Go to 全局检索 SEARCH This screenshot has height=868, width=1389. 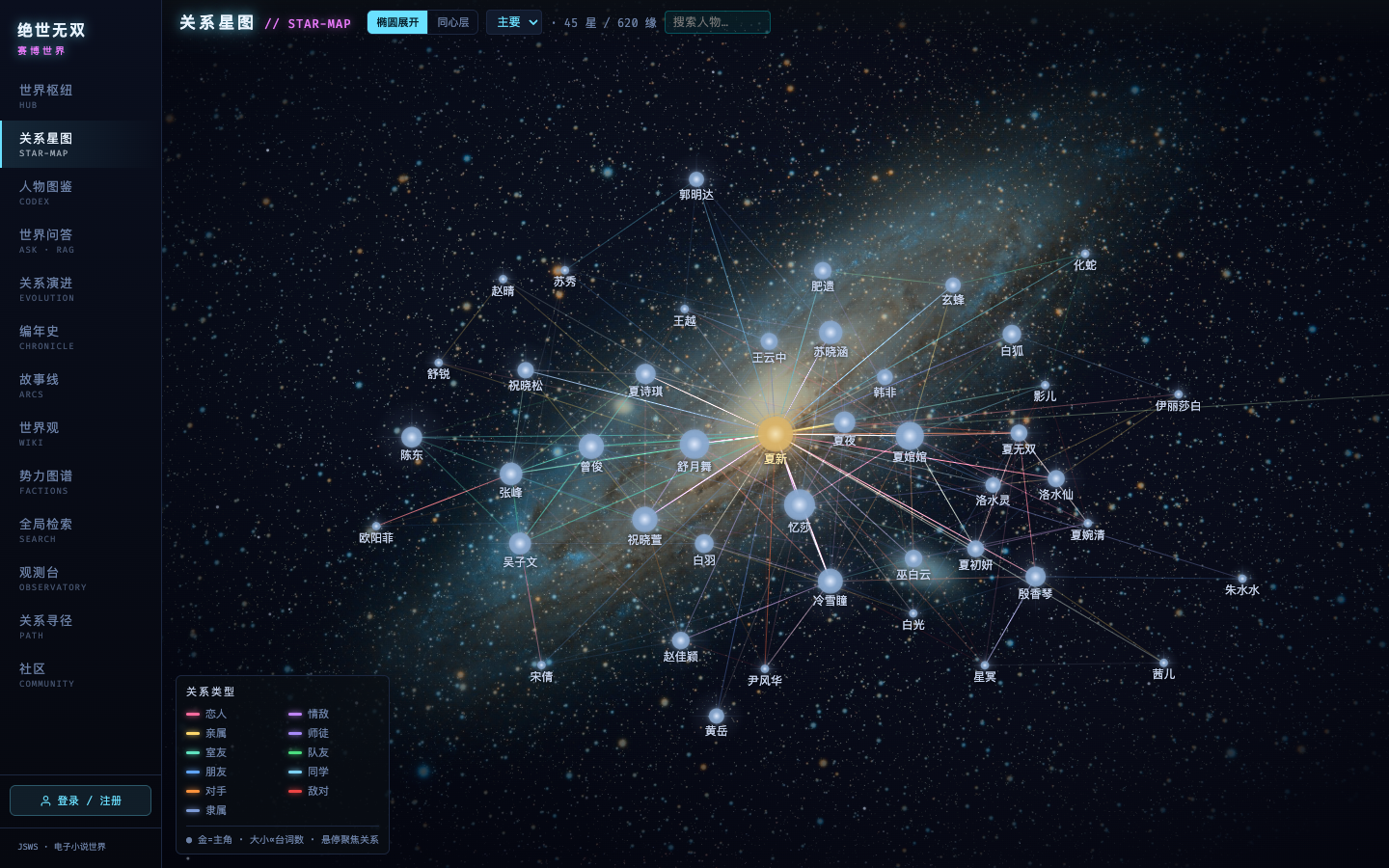point(80,530)
